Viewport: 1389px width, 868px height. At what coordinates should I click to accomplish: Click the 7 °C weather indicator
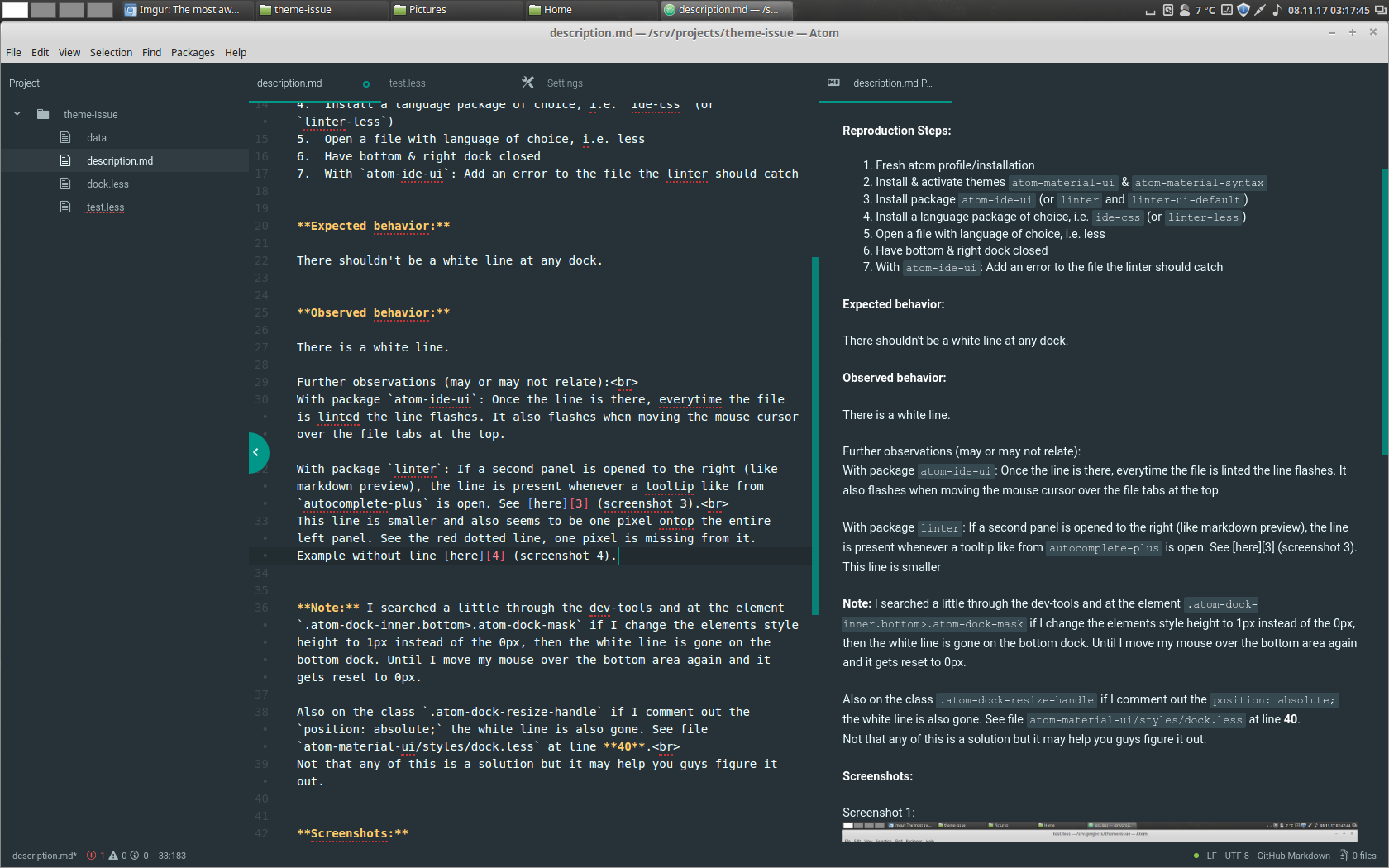(x=1205, y=11)
